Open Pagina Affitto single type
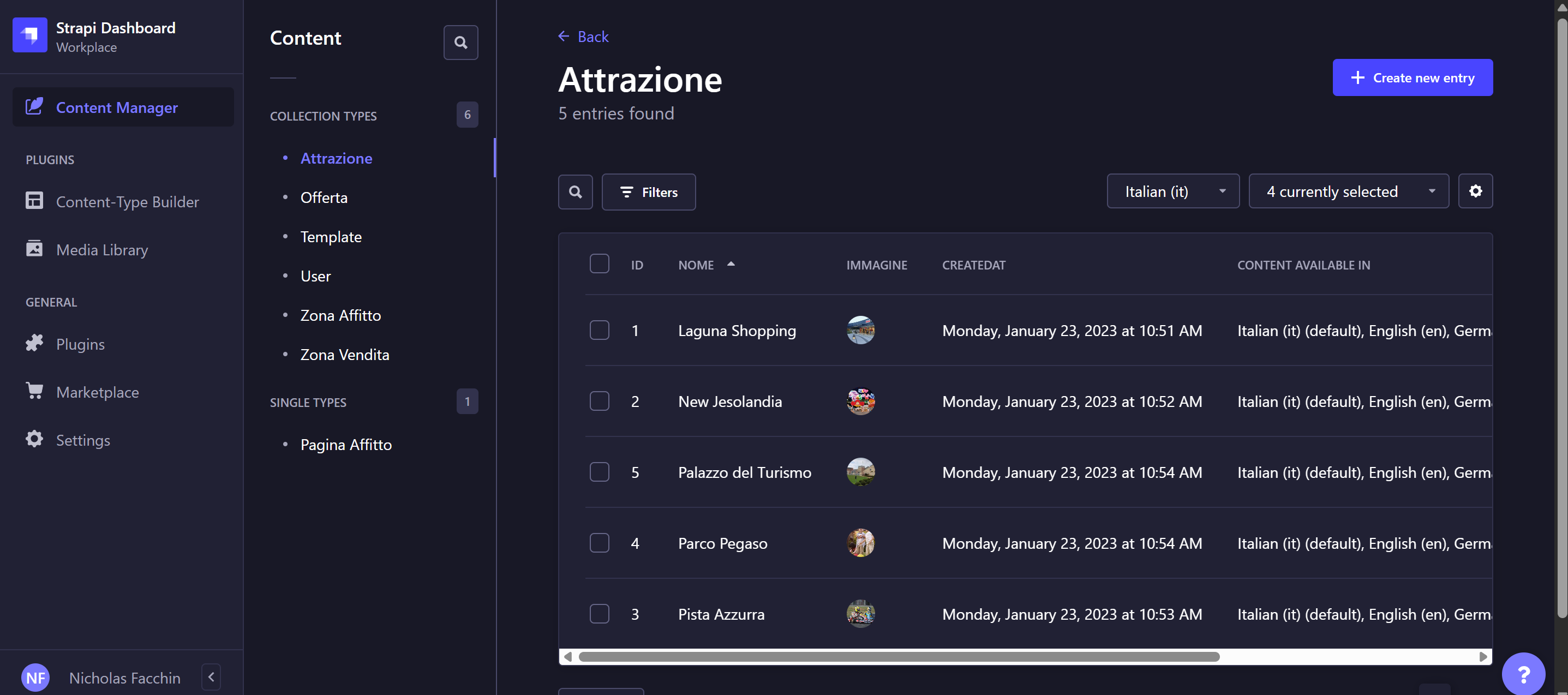This screenshot has width=1568, height=695. point(346,444)
